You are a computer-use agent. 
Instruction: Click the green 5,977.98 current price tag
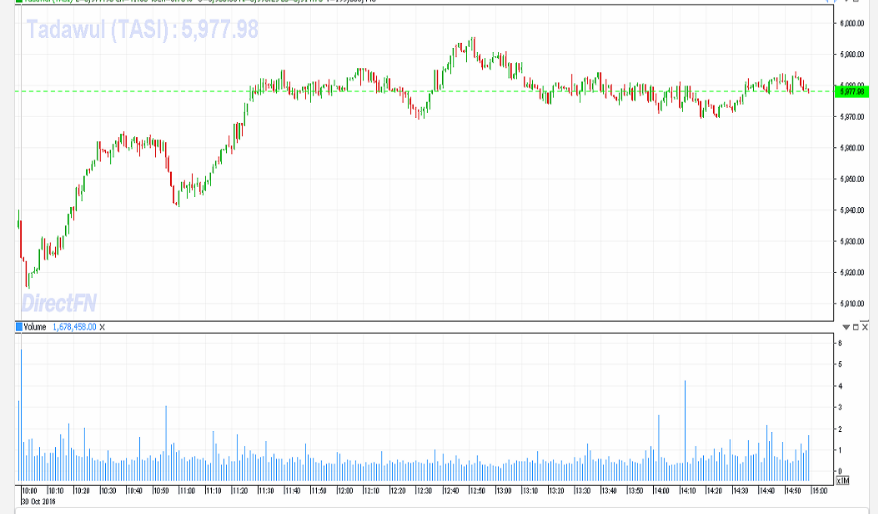(851, 91)
